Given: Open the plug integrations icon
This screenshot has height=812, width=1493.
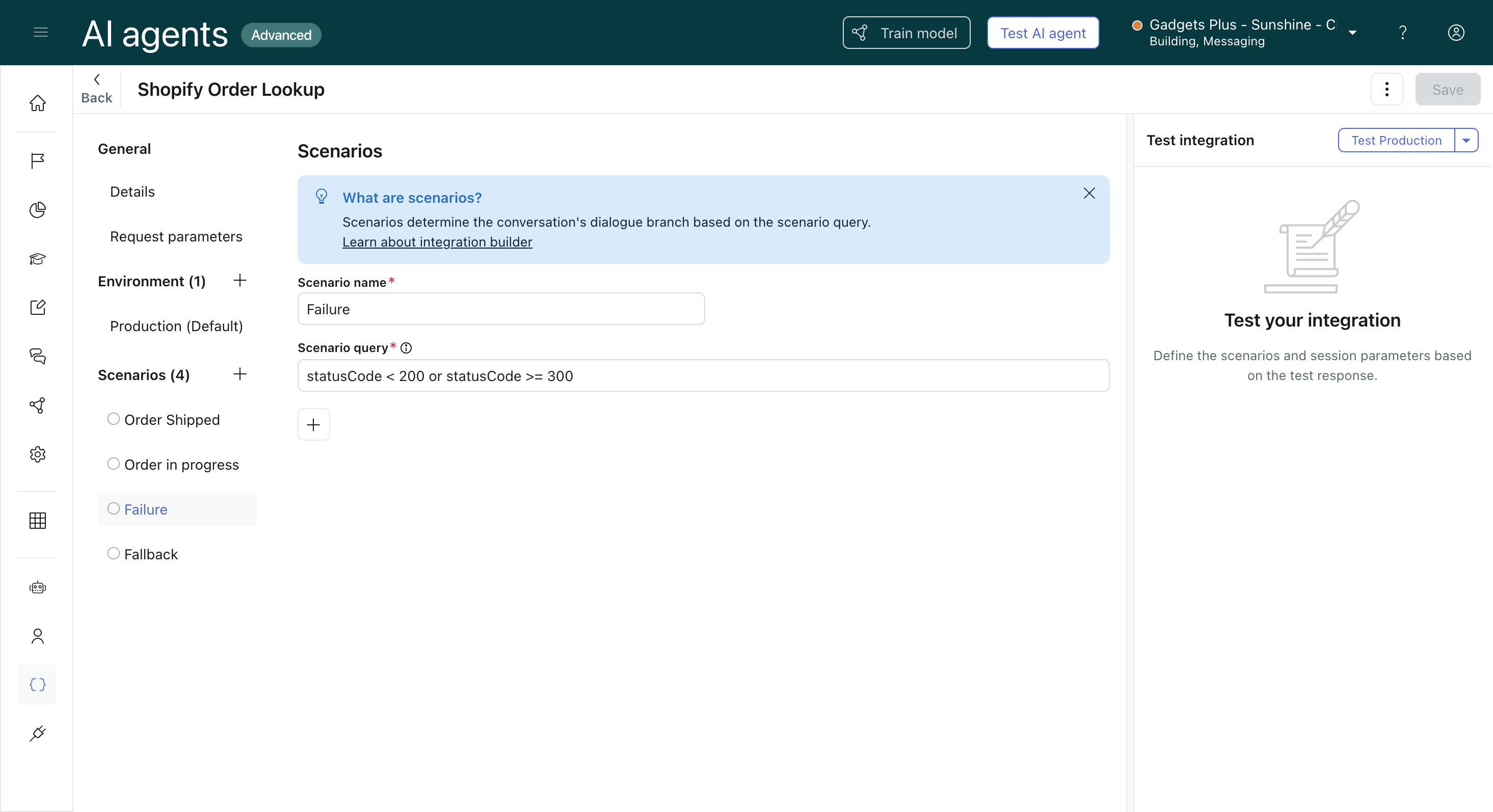Looking at the screenshot, I should (x=38, y=734).
